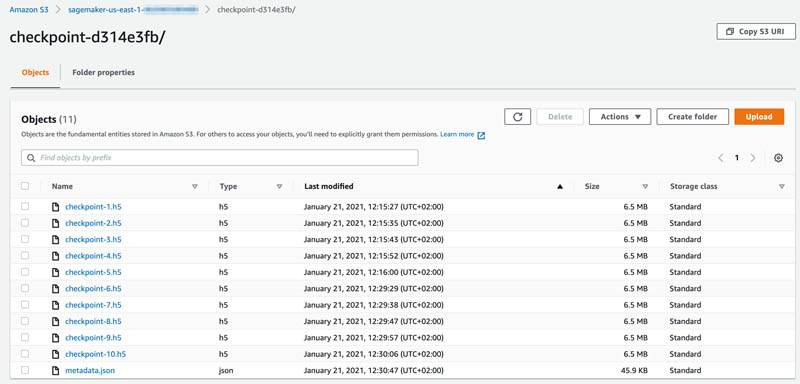The height and width of the screenshot is (384, 800).
Task: Click file icon beside checkpoint-2.h5
Action: (x=56, y=223)
